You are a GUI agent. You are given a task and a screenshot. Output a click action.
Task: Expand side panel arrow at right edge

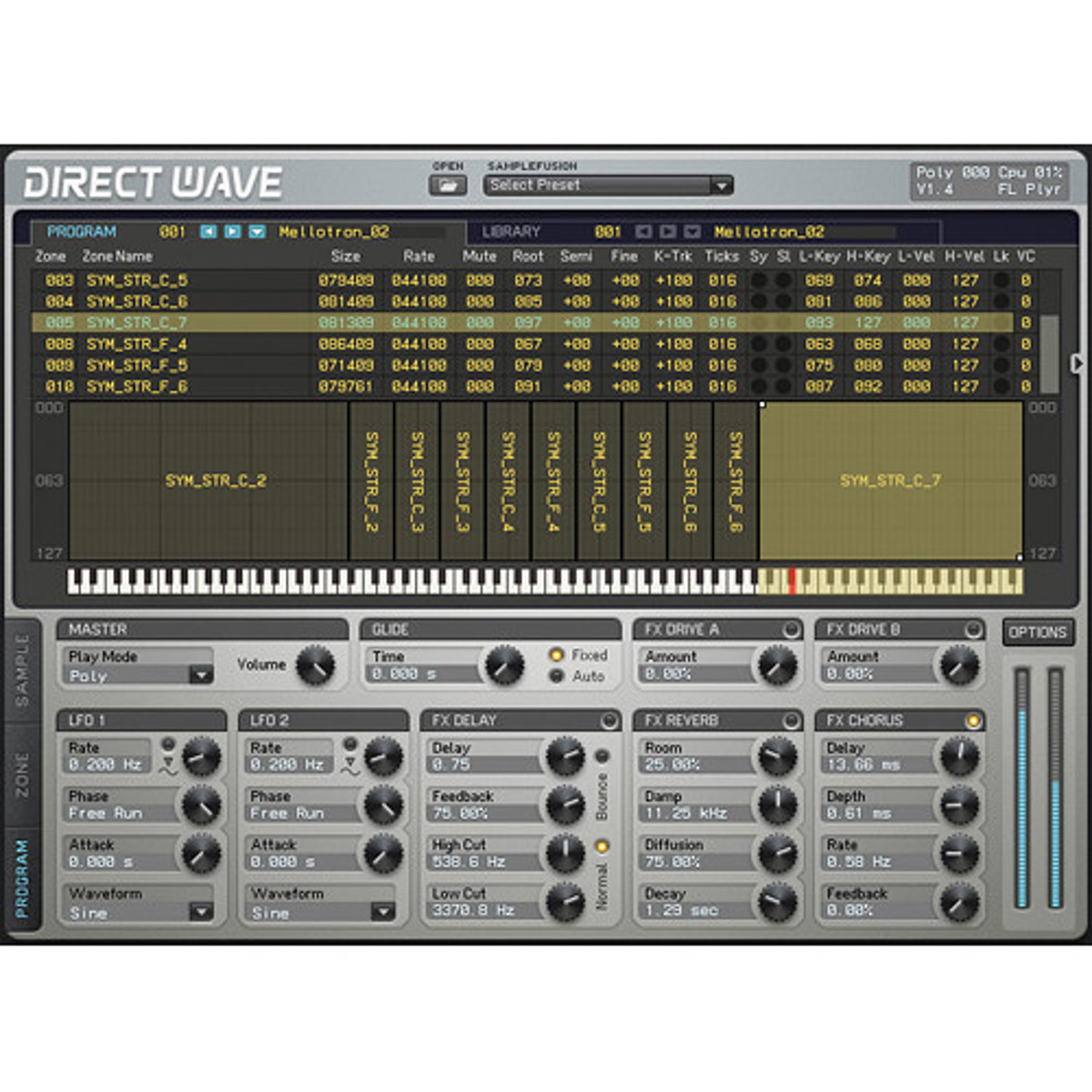pos(1077,363)
